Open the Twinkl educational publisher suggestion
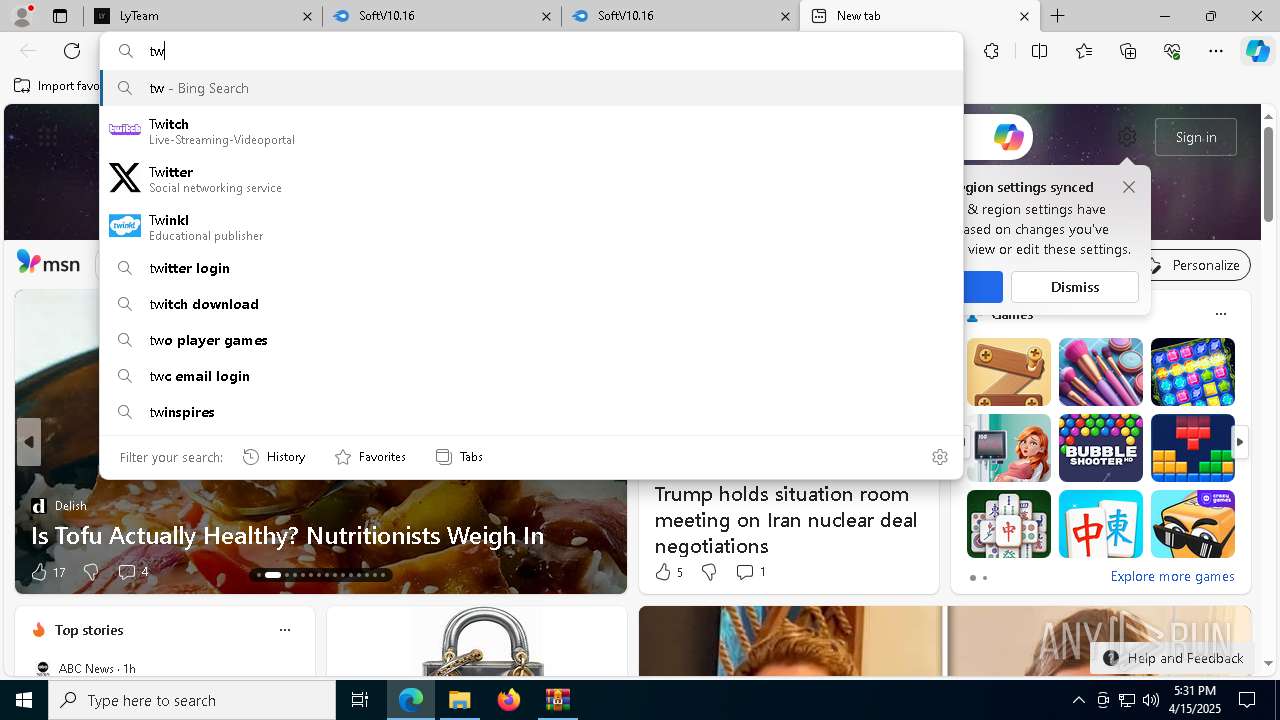 (531, 227)
